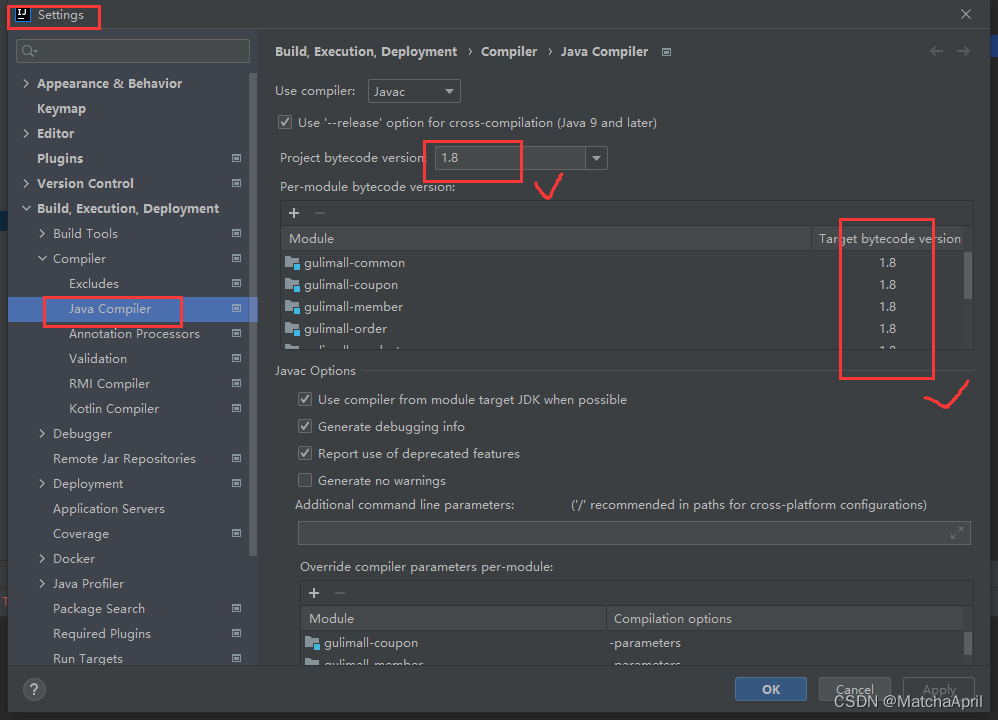Toggle Generate debugging info checkbox

point(305,427)
